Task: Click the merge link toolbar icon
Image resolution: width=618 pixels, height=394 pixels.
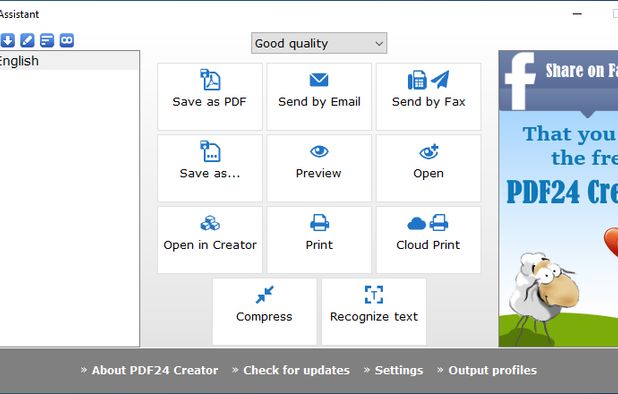Action: (67, 40)
